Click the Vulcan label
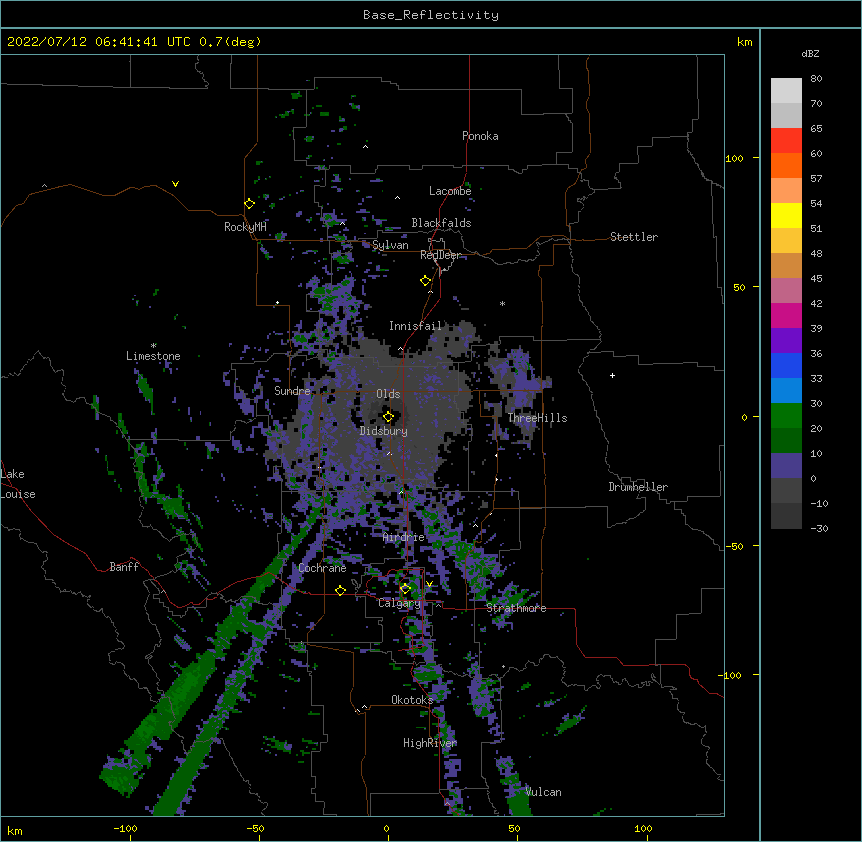The width and height of the screenshot is (862, 842). (x=543, y=792)
